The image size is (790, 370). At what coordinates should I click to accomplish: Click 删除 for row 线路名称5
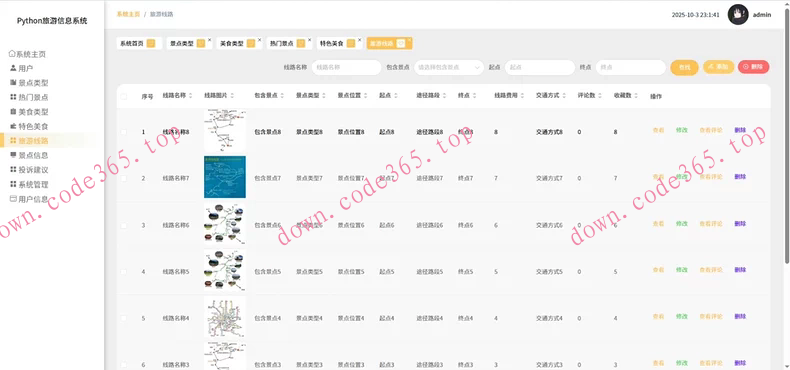click(740, 270)
